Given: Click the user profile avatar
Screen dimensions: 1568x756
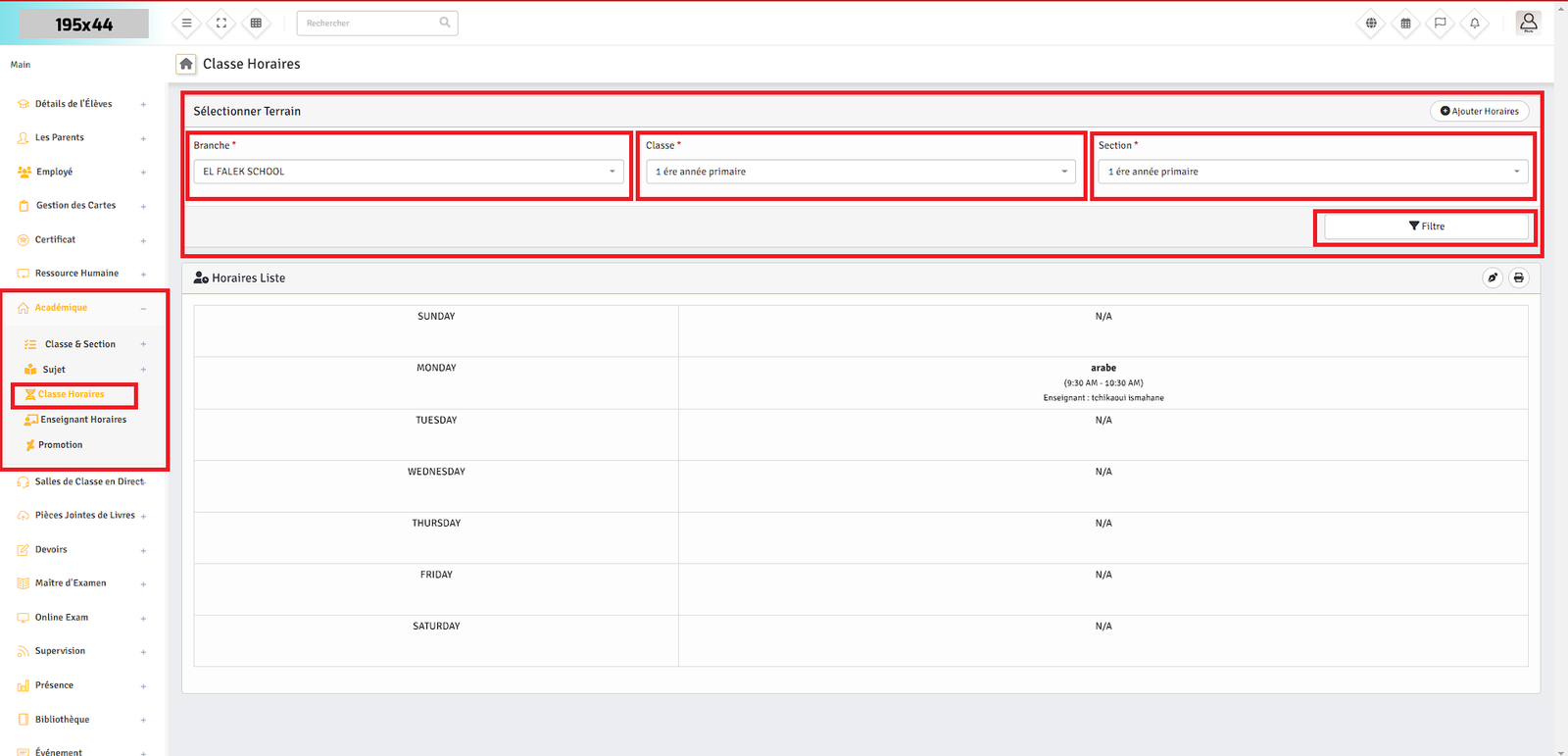Looking at the screenshot, I should [1528, 23].
